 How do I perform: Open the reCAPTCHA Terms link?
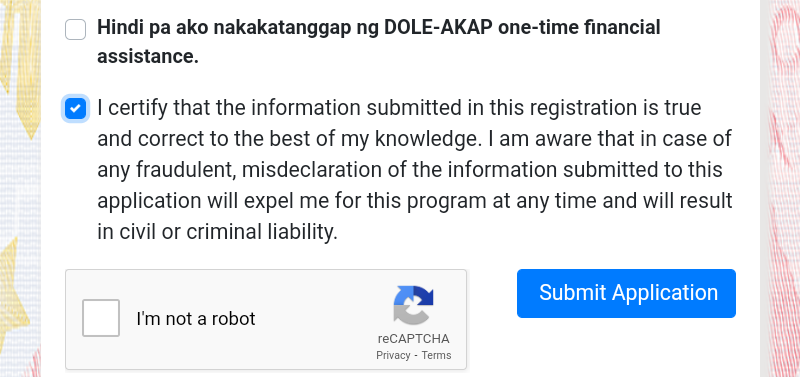pyautogui.click(x=436, y=355)
